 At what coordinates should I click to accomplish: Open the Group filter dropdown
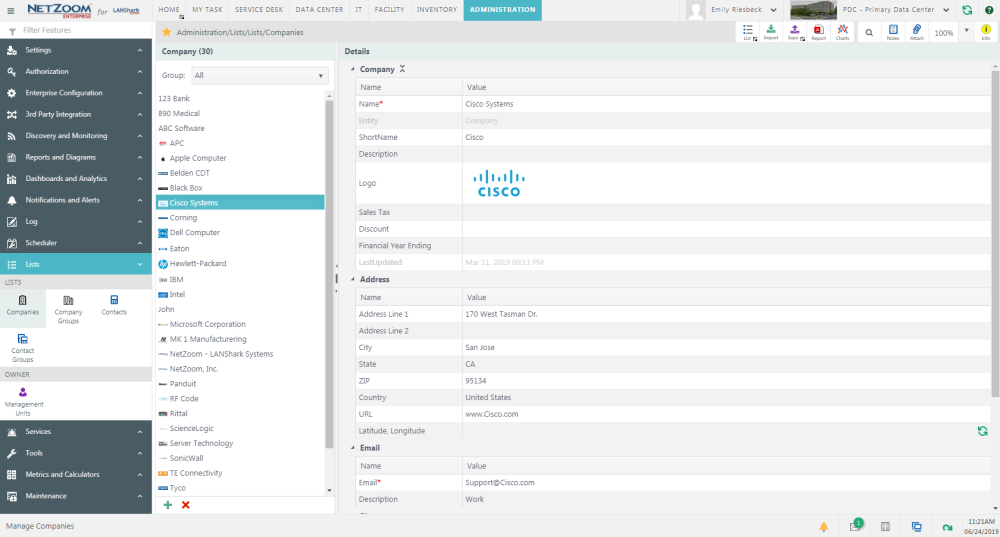(x=259, y=75)
